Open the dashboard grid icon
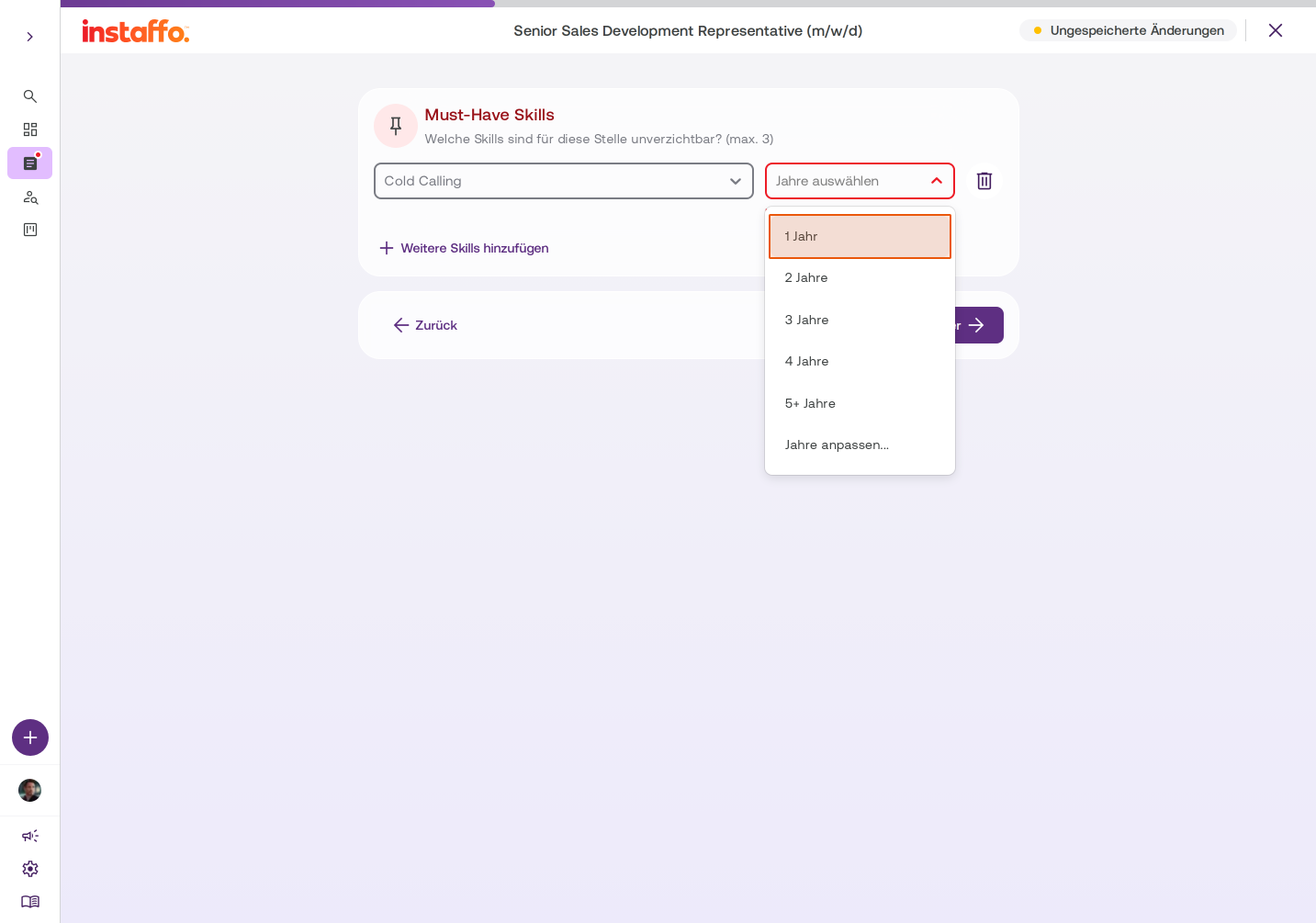 [x=30, y=129]
